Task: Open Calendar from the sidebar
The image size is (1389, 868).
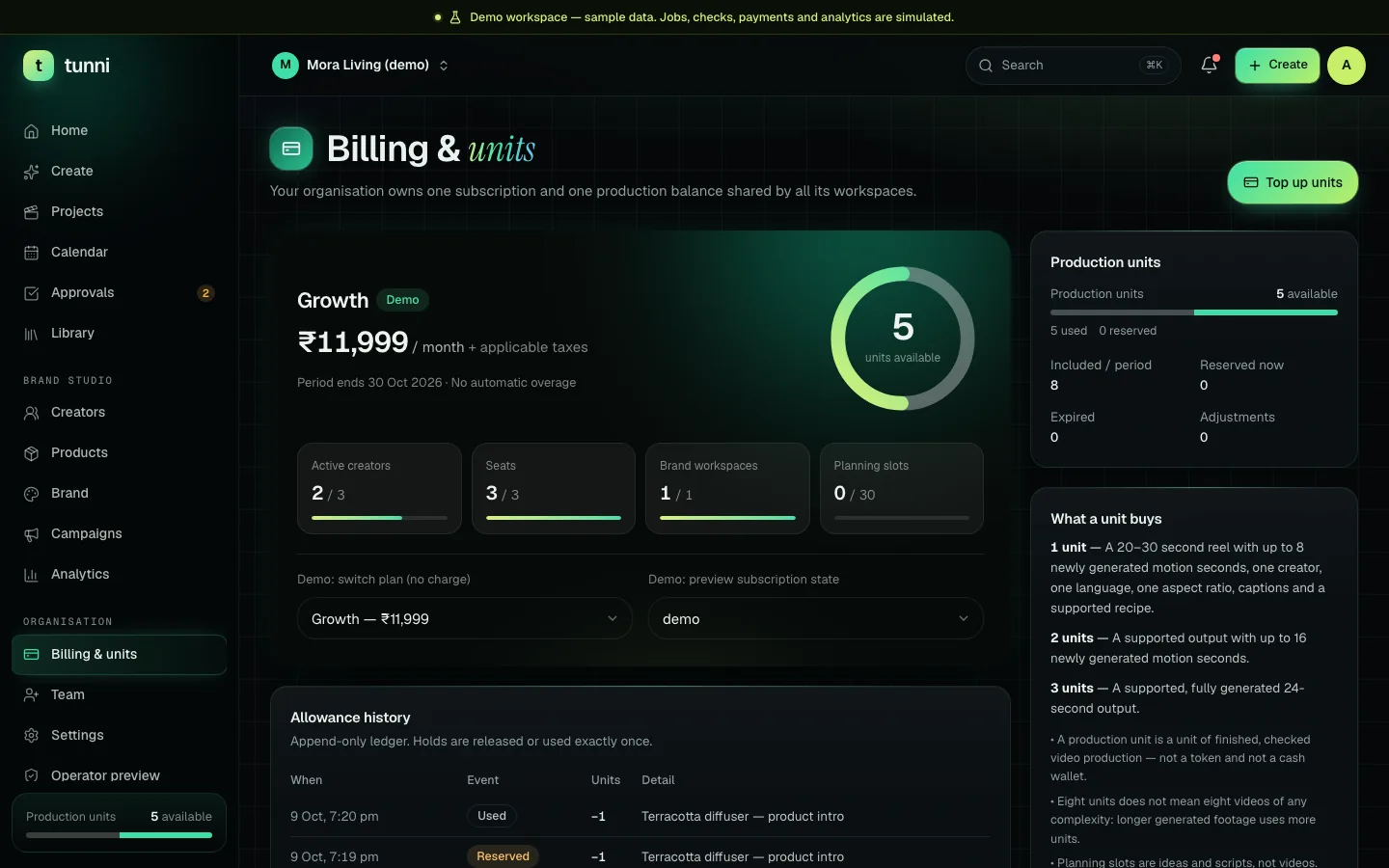Action: point(120,253)
